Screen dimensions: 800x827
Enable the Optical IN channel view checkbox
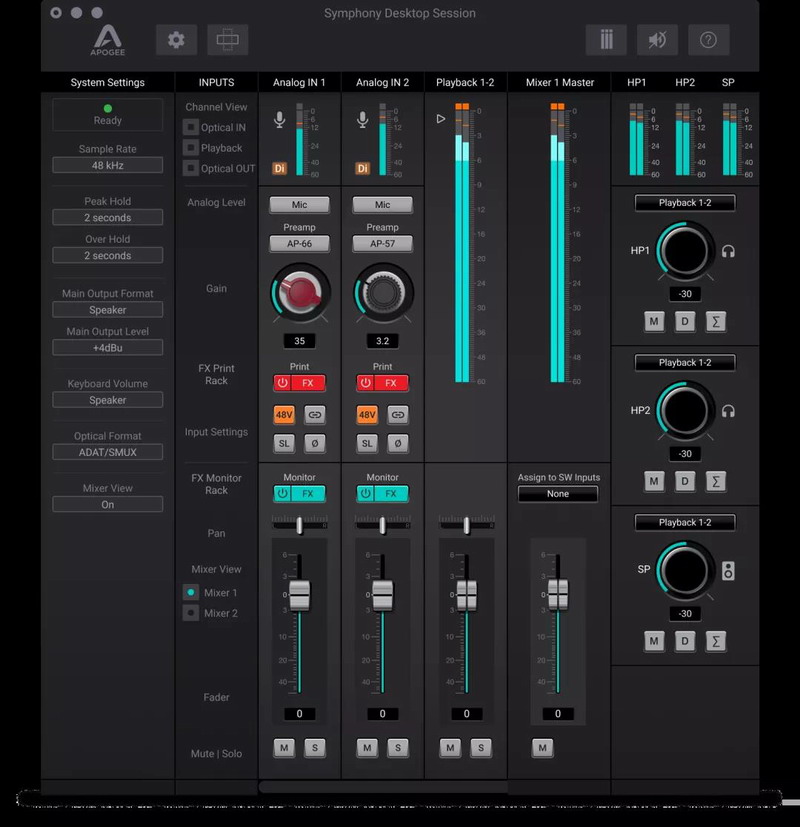point(190,127)
